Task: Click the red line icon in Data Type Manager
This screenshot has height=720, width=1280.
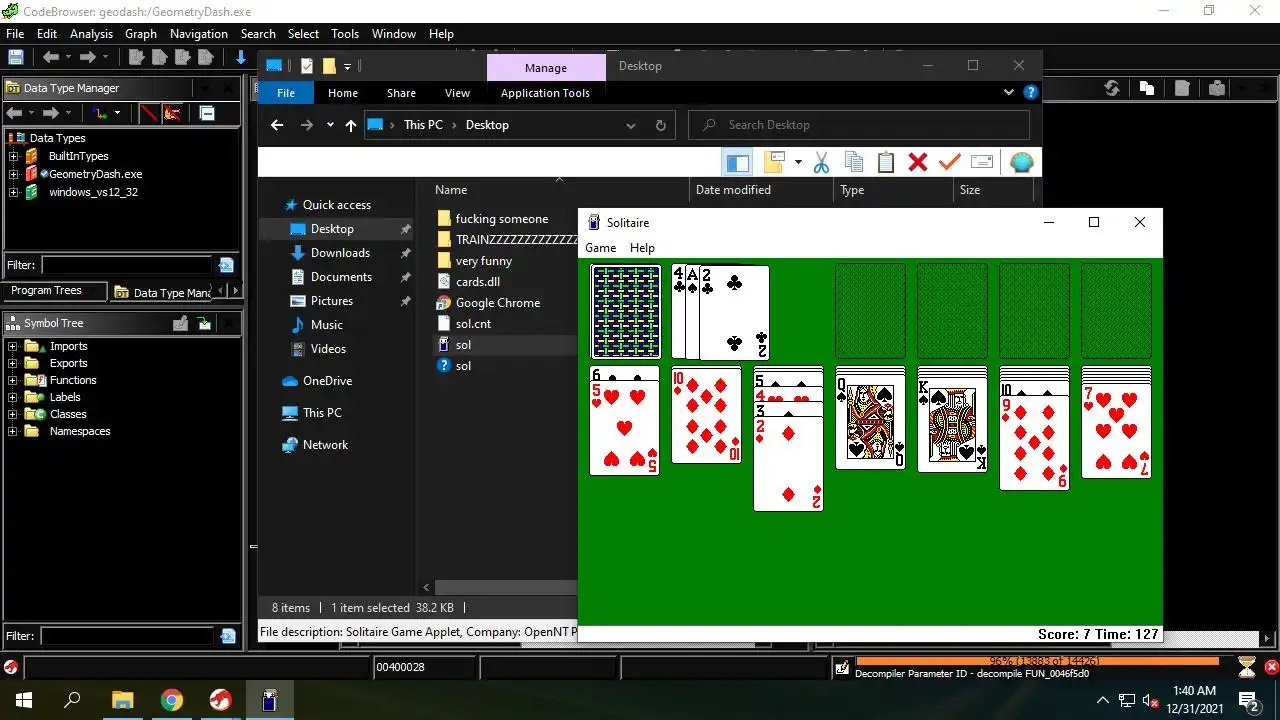Action: click(x=149, y=113)
